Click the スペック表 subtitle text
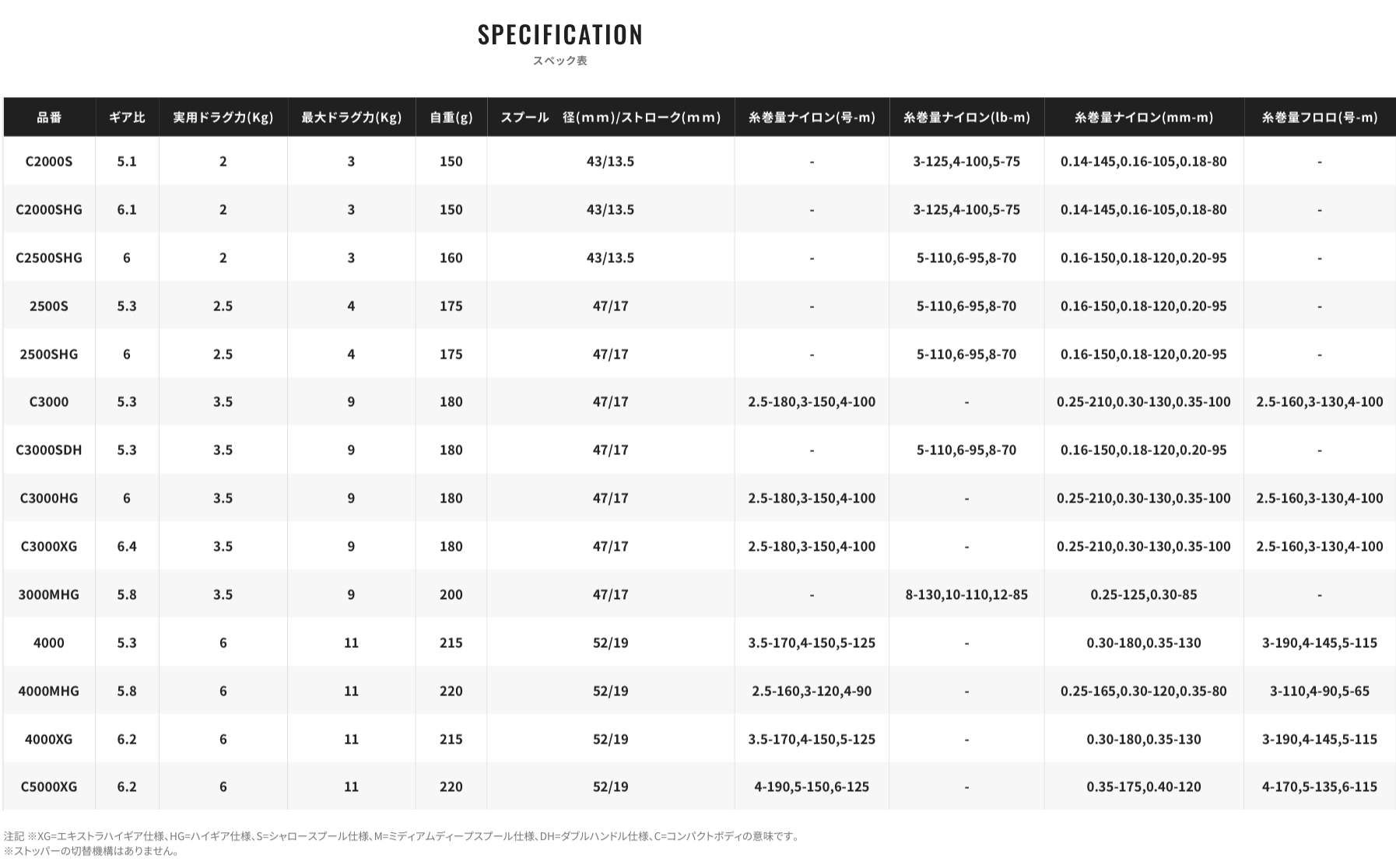 [560, 61]
